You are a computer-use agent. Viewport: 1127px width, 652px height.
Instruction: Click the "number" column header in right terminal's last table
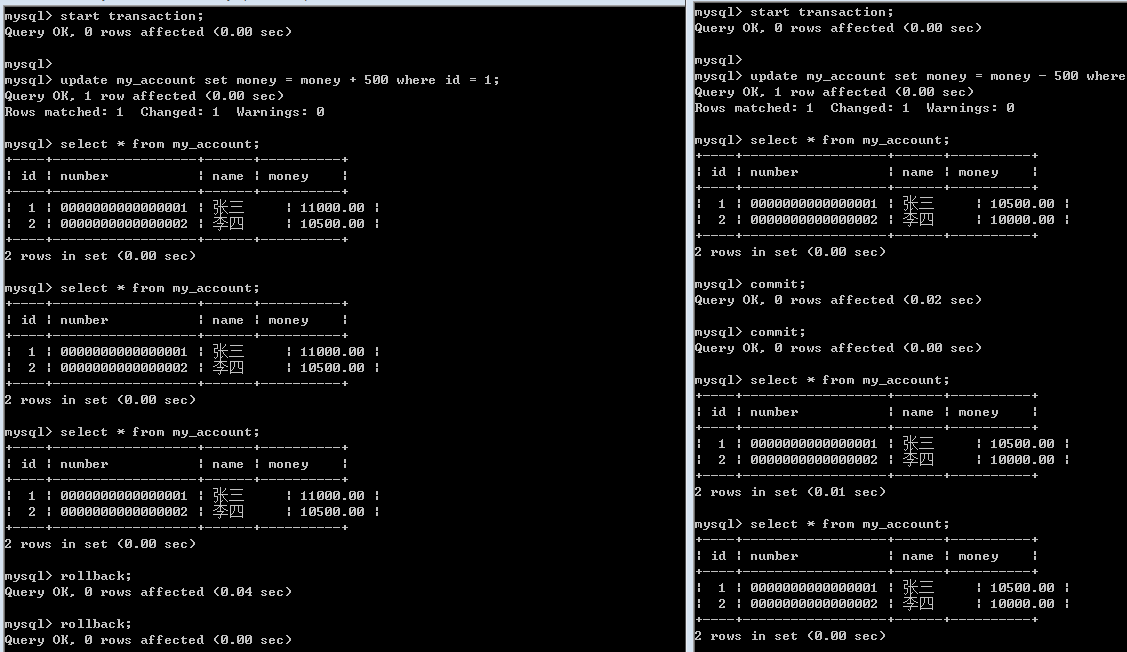pos(774,556)
